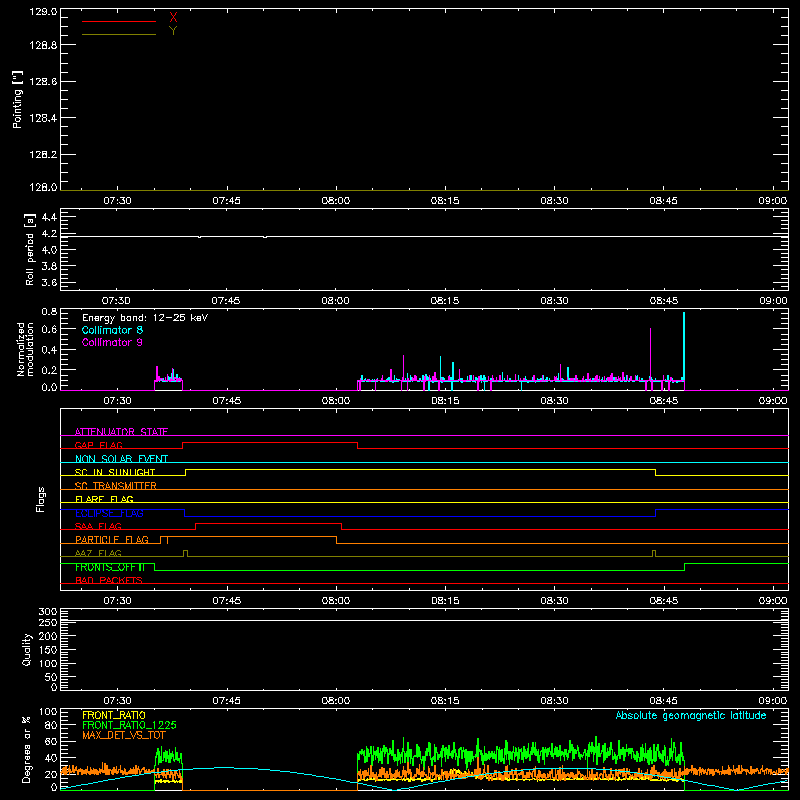Click the orange MAX_DET_VS_TOT legend label
800x800 pixels.
coord(124,735)
